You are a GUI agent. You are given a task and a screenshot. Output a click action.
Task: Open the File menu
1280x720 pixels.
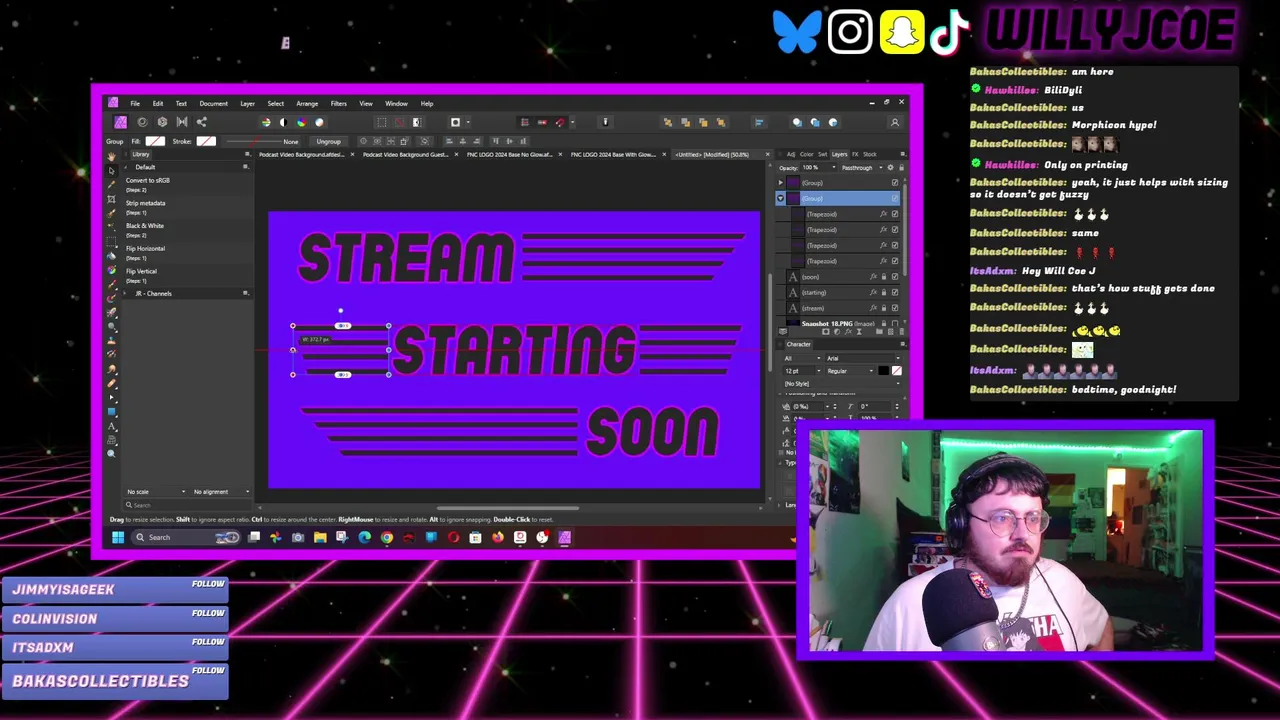tap(135, 103)
